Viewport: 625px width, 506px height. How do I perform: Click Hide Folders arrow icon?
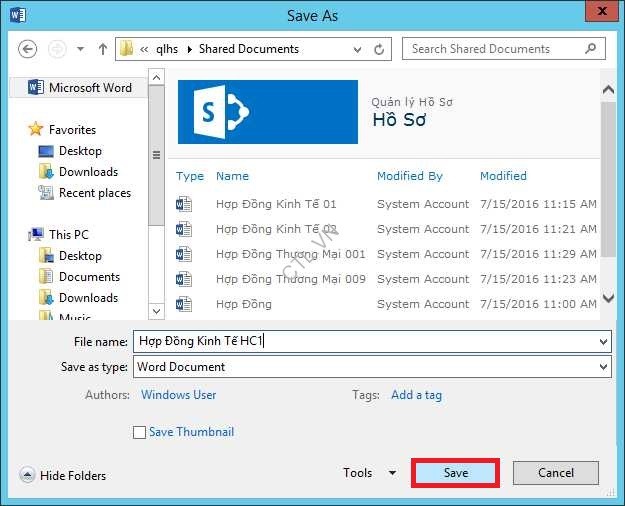point(27,475)
